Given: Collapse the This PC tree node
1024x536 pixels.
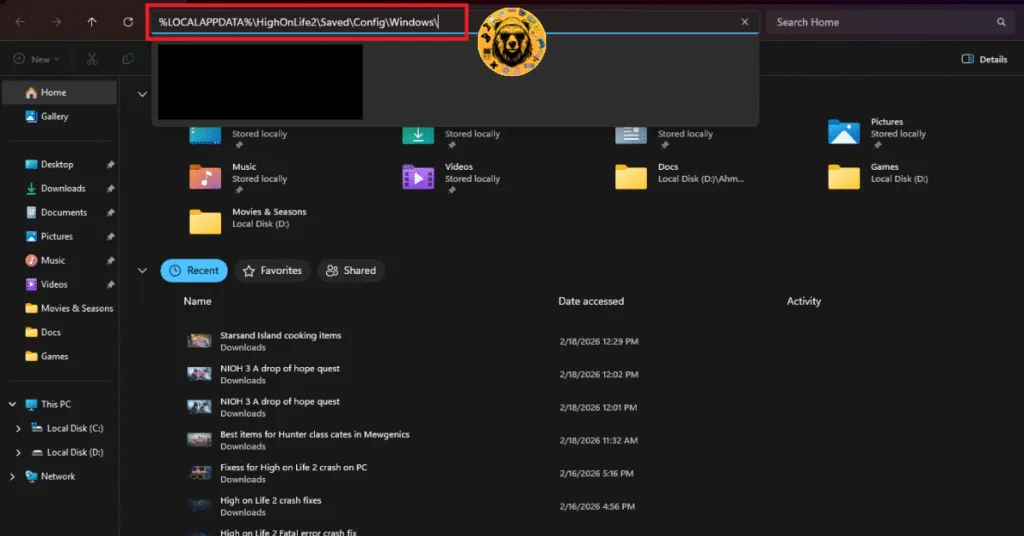Looking at the screenshot, I should click(12, 404).
